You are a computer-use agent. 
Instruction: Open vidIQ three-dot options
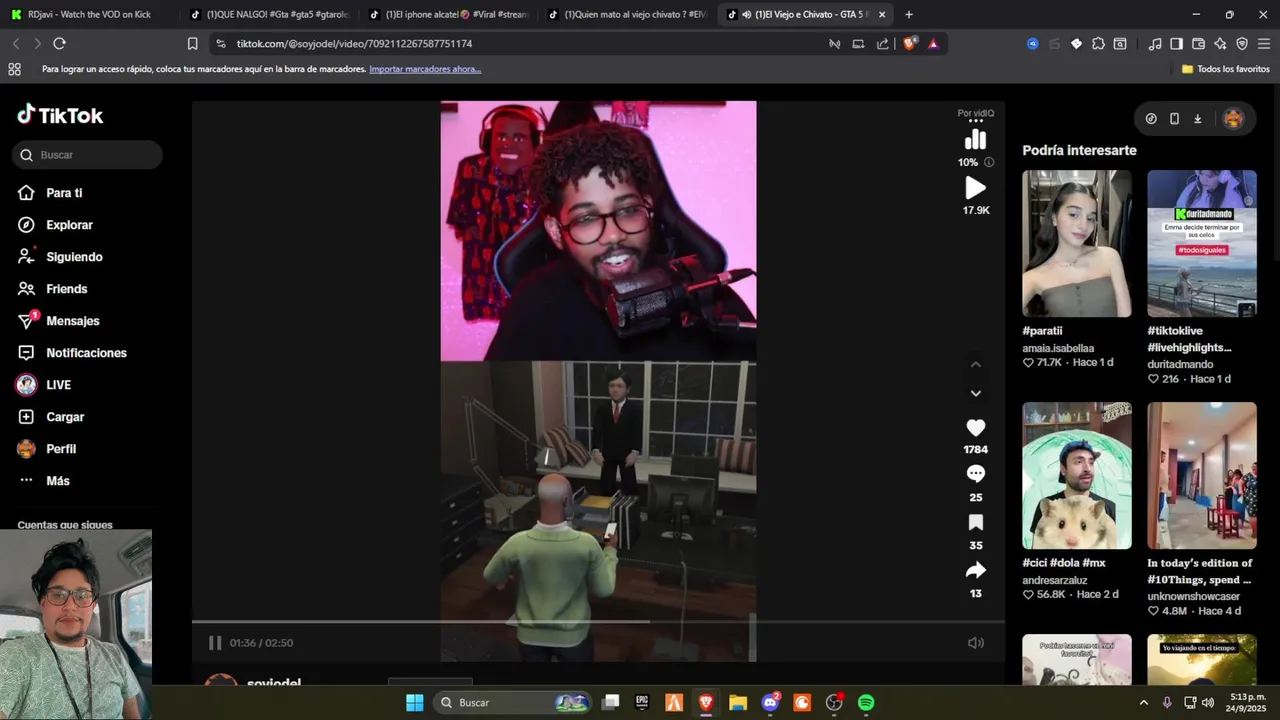coord(976,122)
